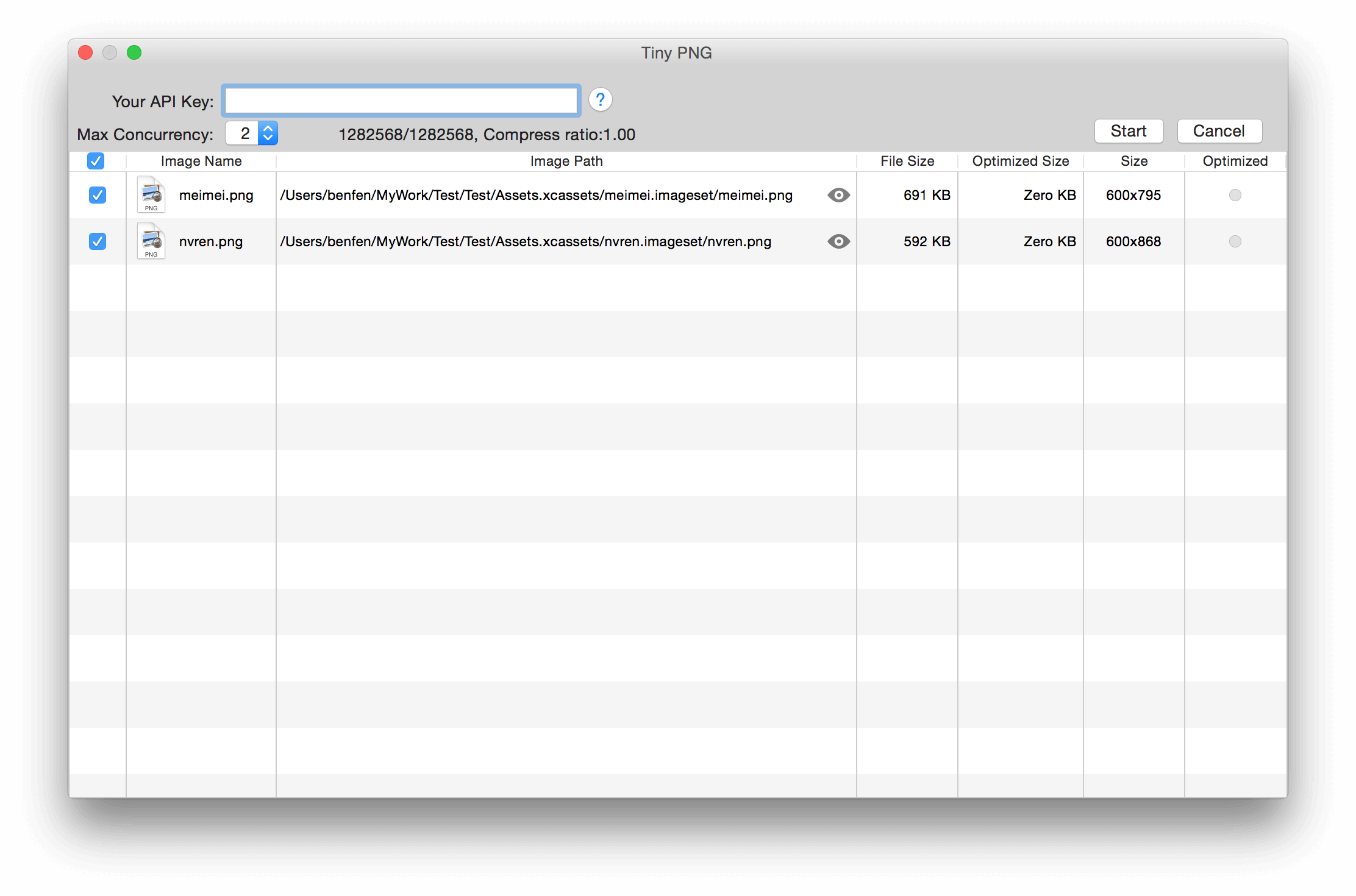Screen dimensions: 1356x896
Task: Sort by the Image Name column header
Action: click(201, 161)
